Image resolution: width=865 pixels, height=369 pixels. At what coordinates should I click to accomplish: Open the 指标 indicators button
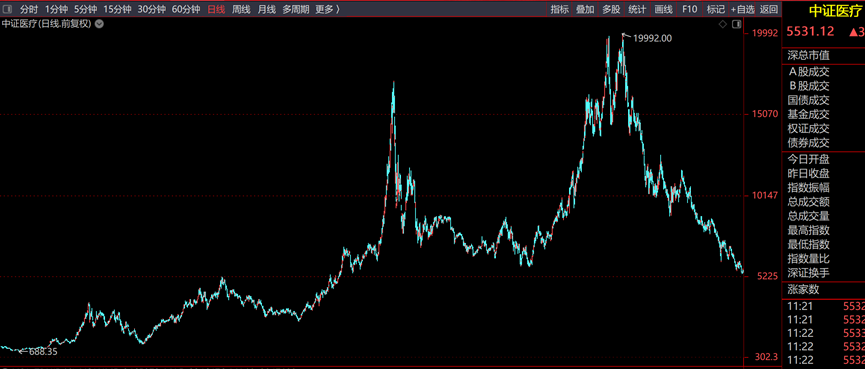[x=560, y=9]
